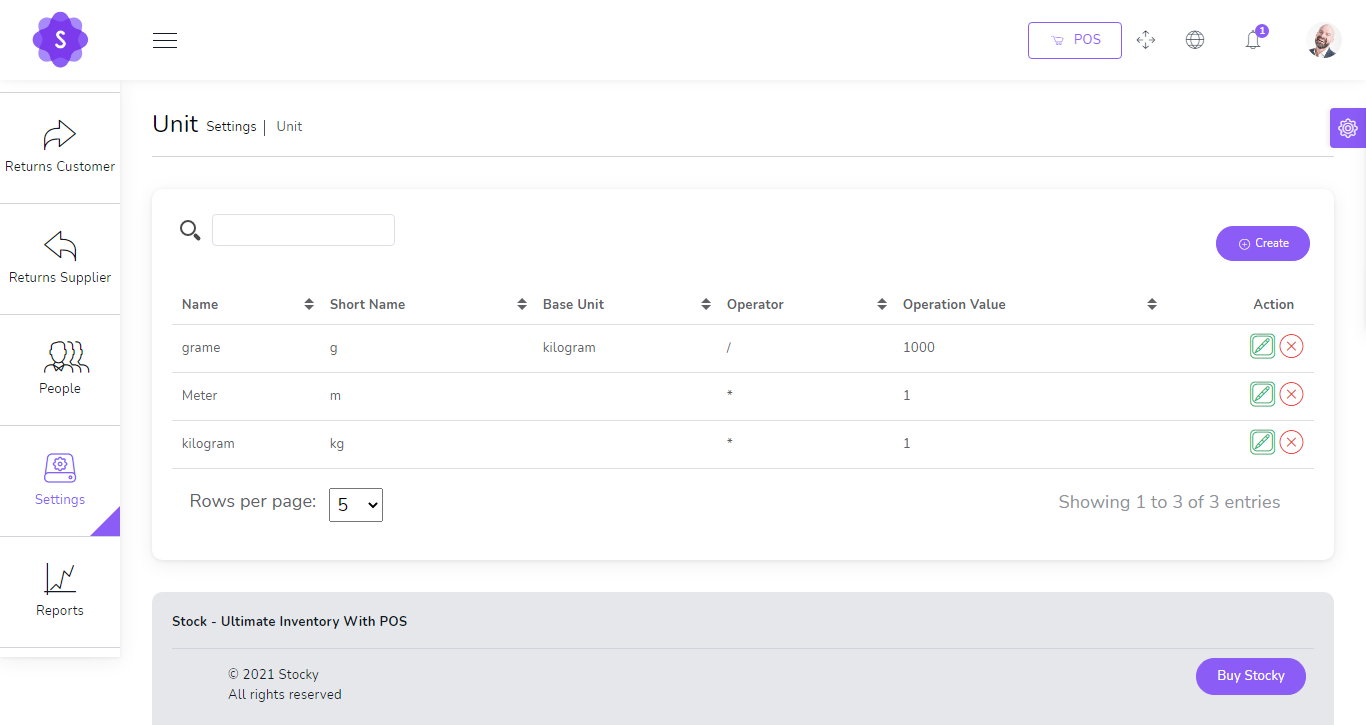The image size is (1366, 725).
Task: Delete the Meter unit
Action: pyautogui.click(x=1291, y=394)
